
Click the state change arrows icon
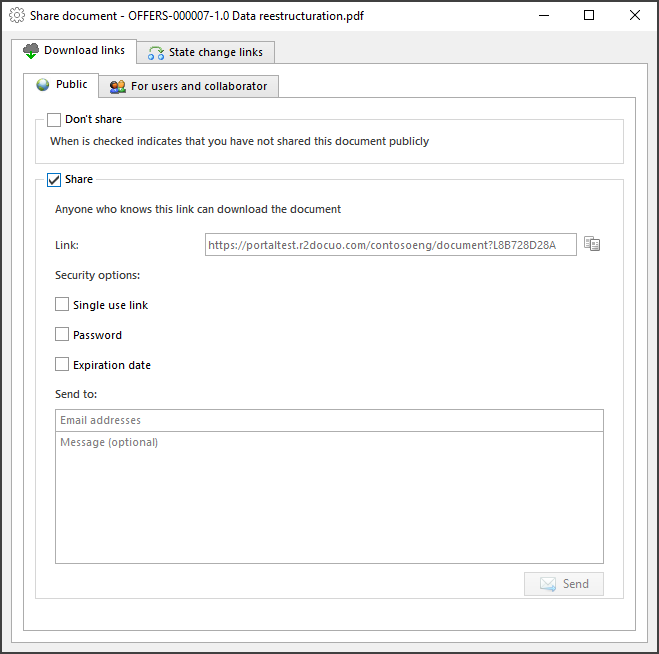pyautogui.click(x=156, y=53)
